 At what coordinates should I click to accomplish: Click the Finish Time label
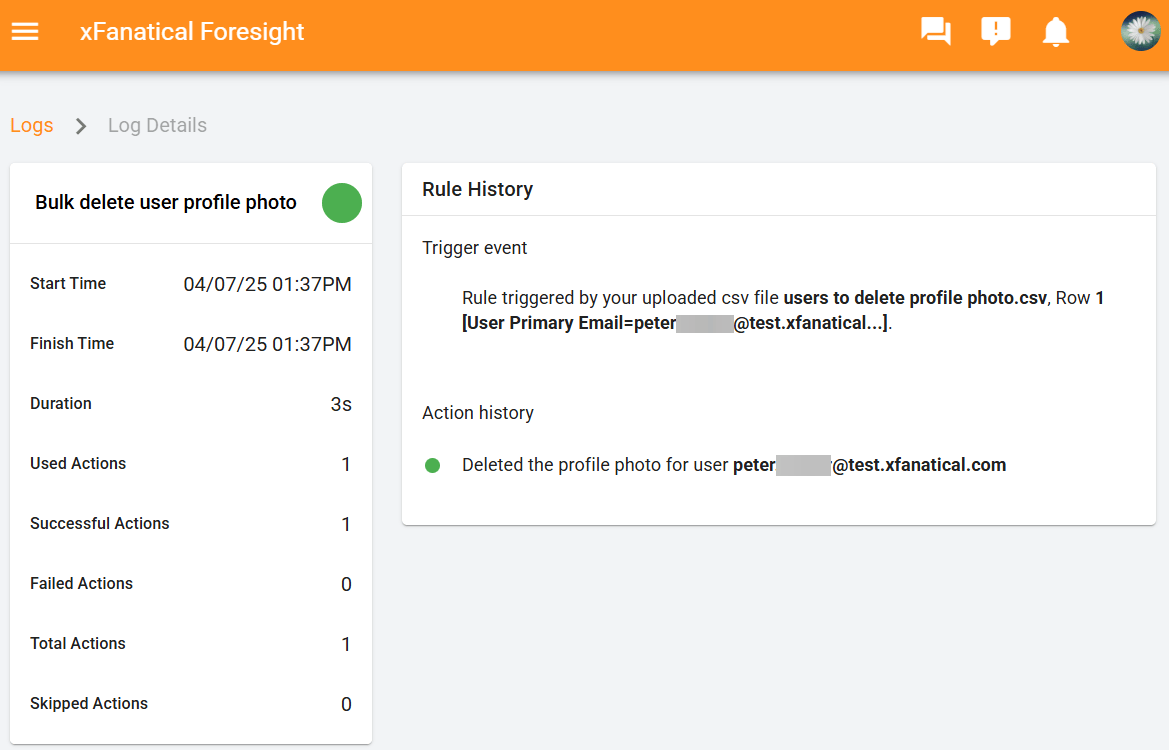(72, 344)
